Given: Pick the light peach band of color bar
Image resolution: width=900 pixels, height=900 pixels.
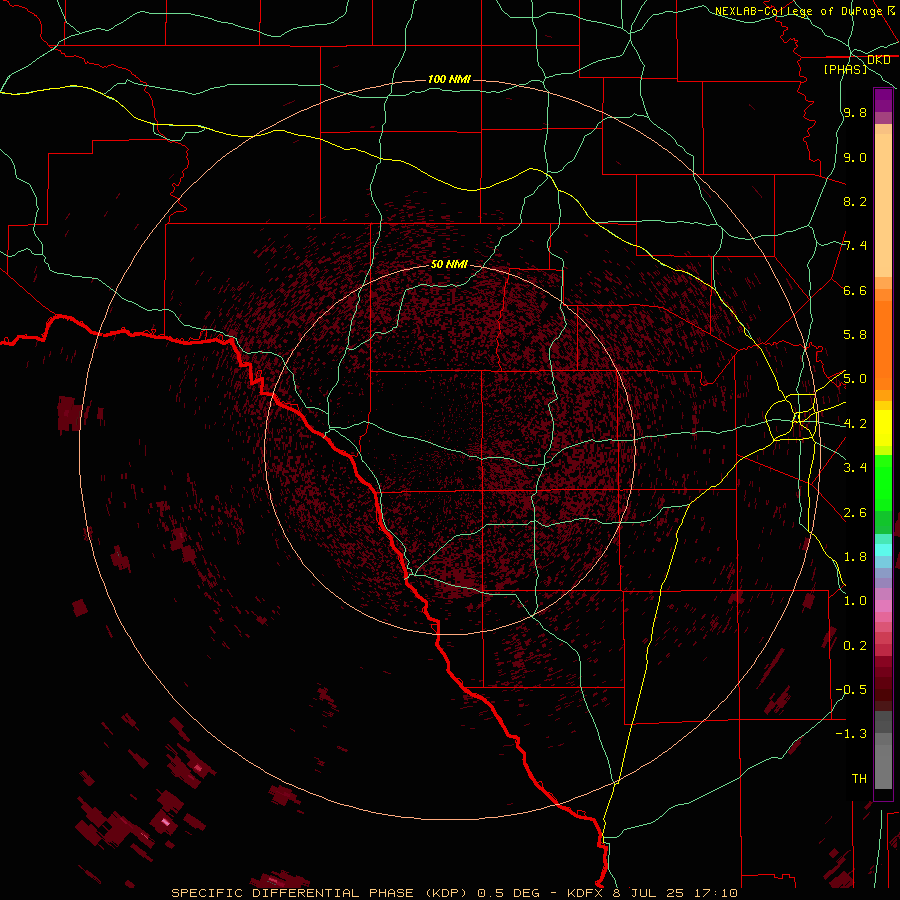Looking at the screenshot, I should pyautogui.click(x=883, y=205).
